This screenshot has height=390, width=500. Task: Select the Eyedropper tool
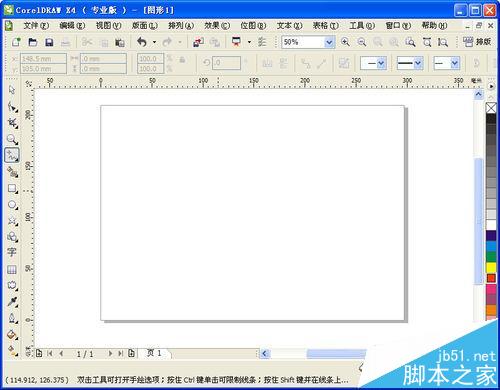point(12,302)
